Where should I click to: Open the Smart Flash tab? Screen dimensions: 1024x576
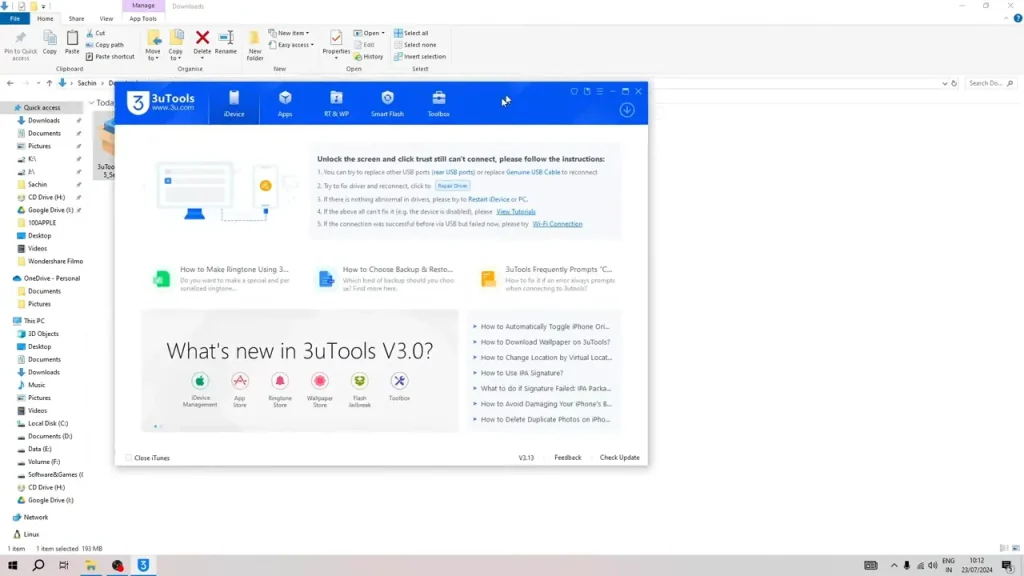pyautogui.click(x=387, y=104)
